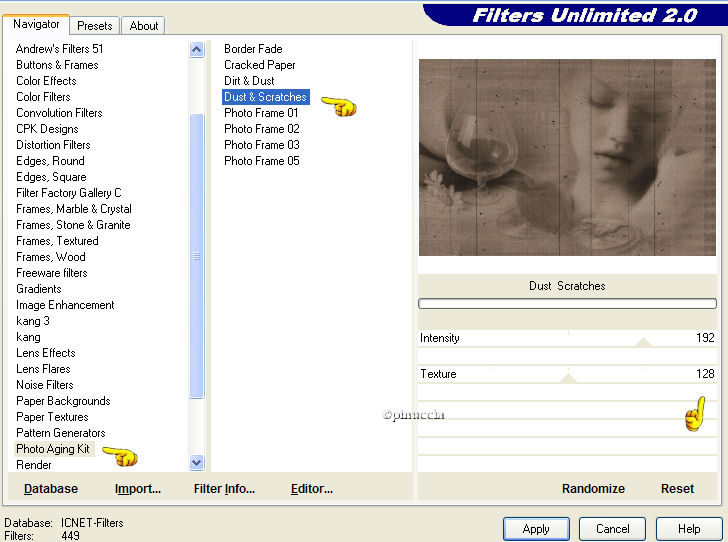Choose Frames, Wood category

(x=51, y=257)
